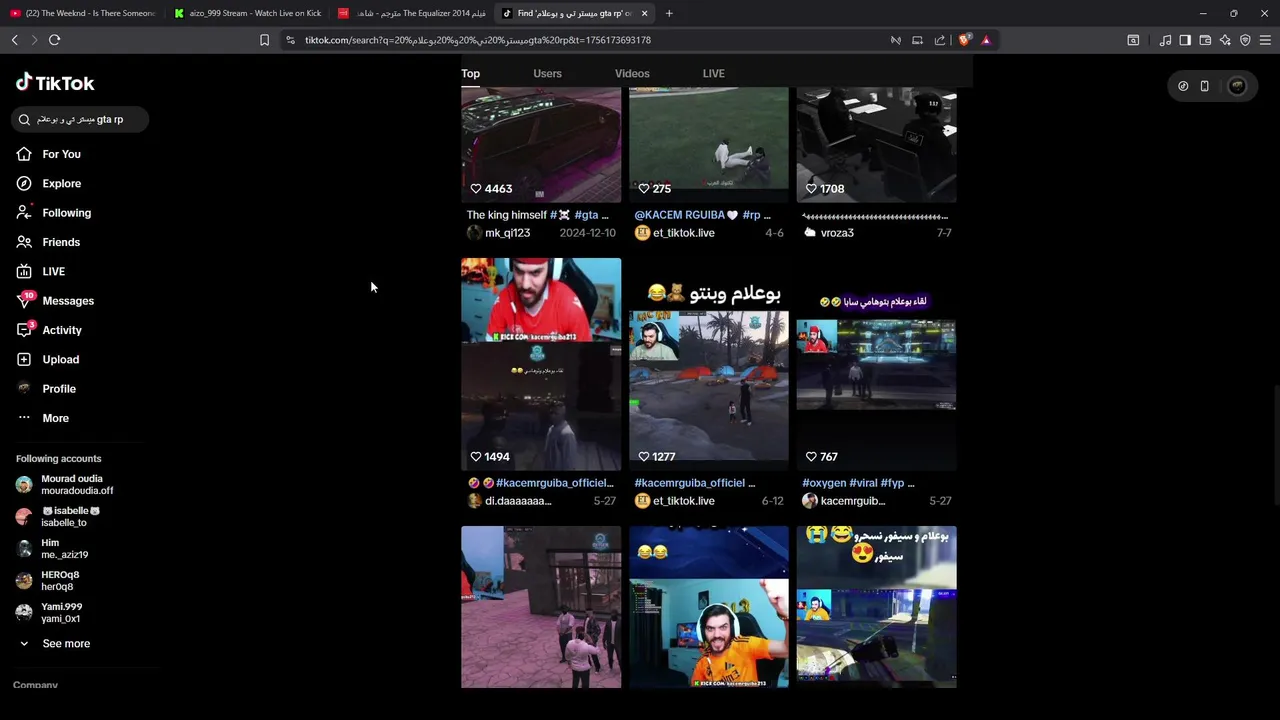Click the #oxygen #viral #fyp caption

[x=858, y=483]
